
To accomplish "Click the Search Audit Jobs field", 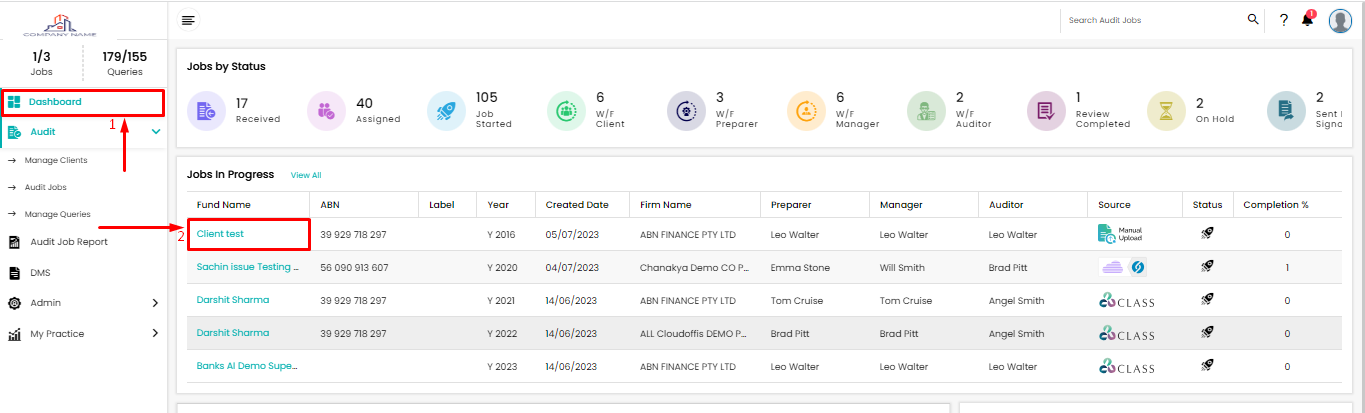I will click(1154, 20).
